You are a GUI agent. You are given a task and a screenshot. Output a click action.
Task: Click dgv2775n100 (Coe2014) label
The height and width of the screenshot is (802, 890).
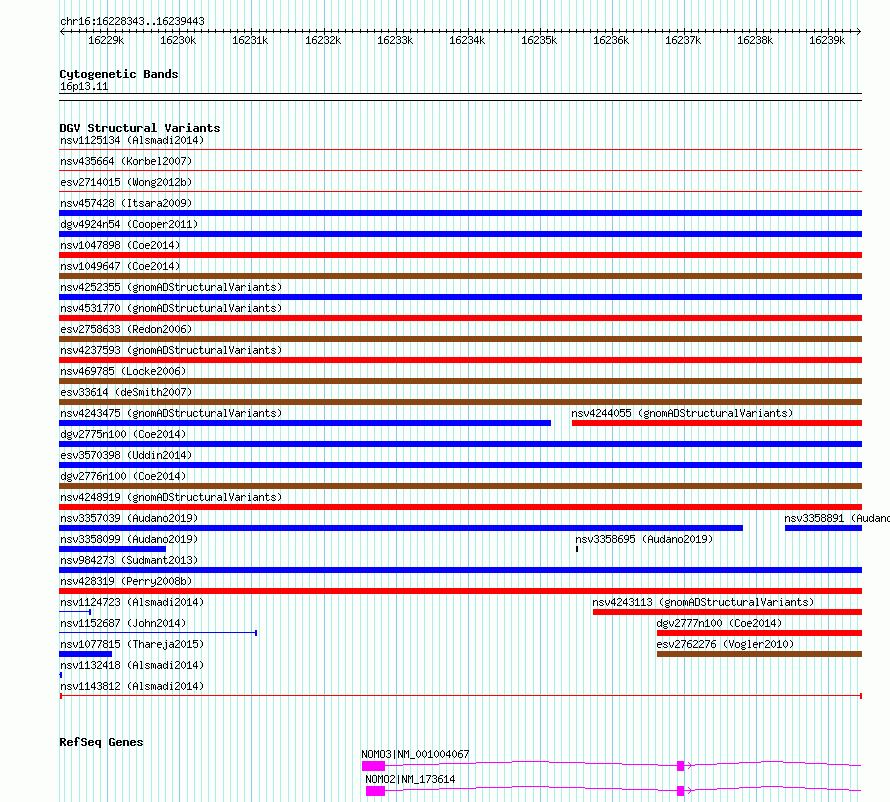[x=123, y=434]
